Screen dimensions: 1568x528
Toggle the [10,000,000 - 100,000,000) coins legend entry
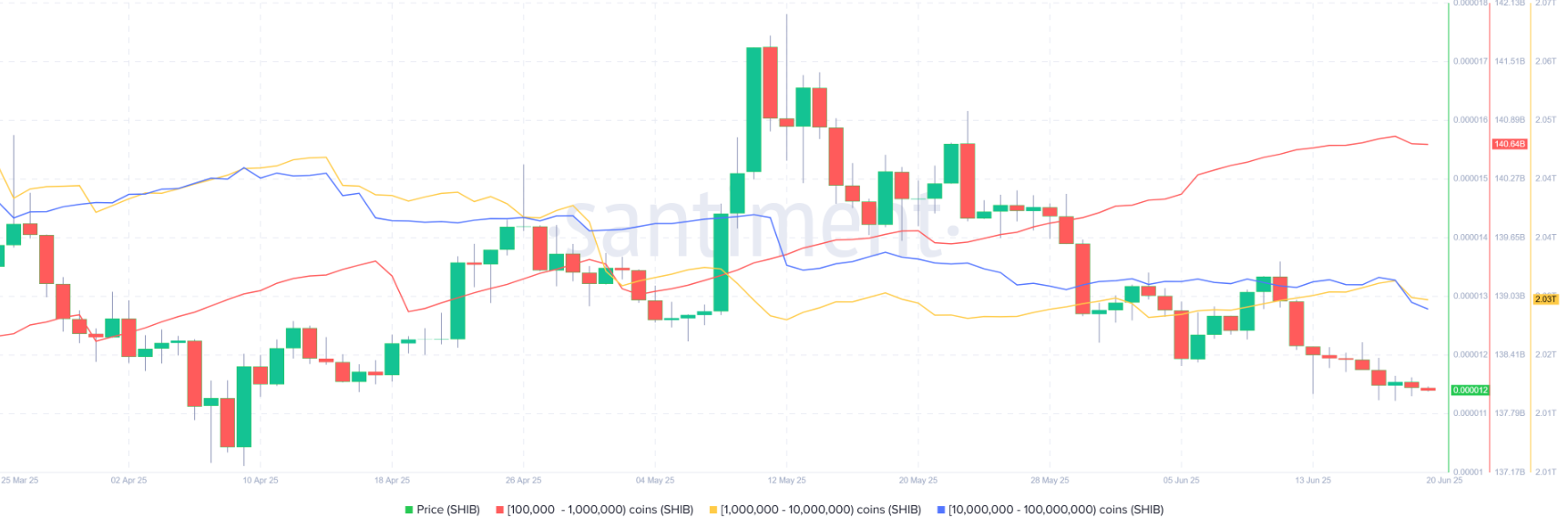click(1050, 510)
